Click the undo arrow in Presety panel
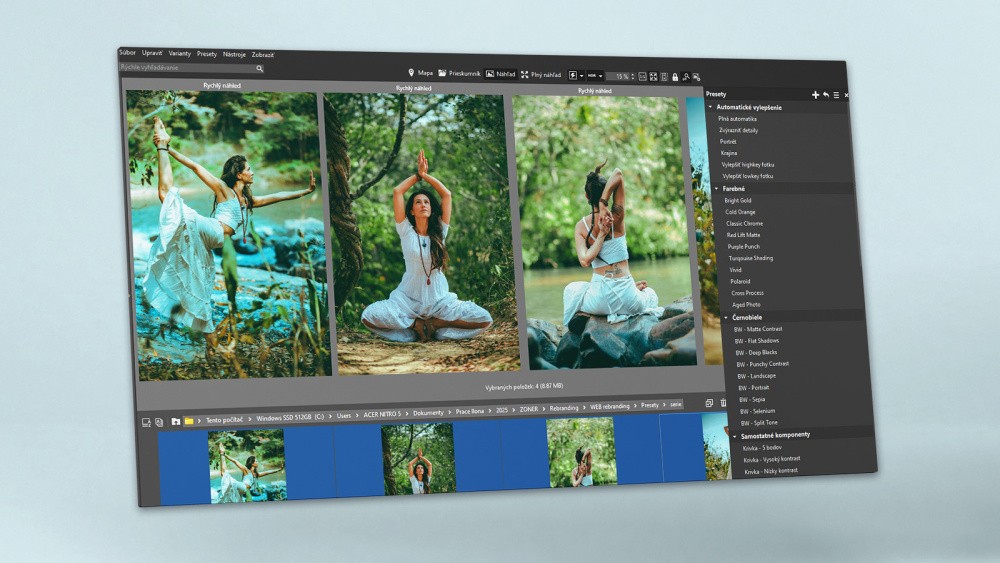 (x=825, y=95)
